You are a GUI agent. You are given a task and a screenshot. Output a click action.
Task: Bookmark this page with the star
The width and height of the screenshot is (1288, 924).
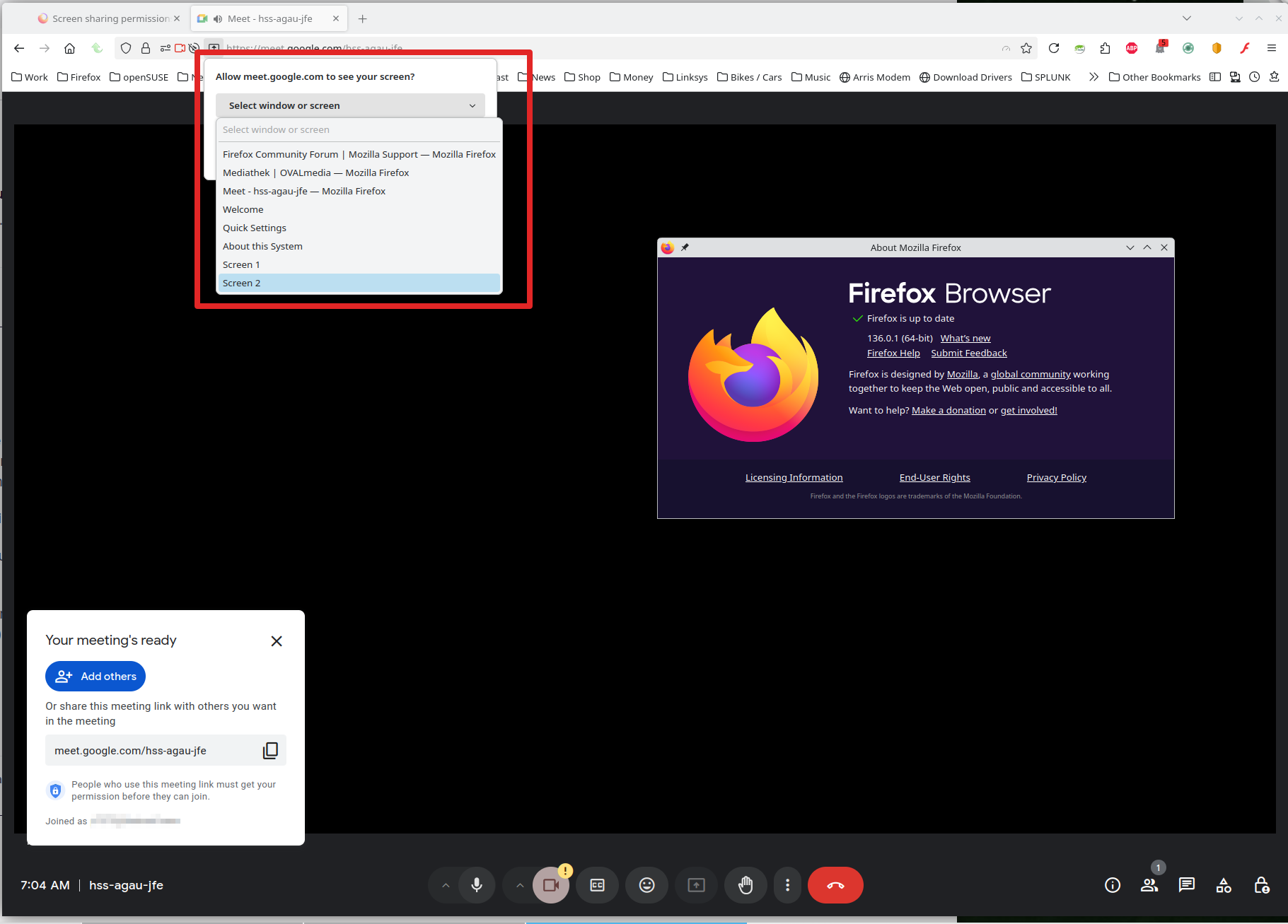[x=1026, y=48]
